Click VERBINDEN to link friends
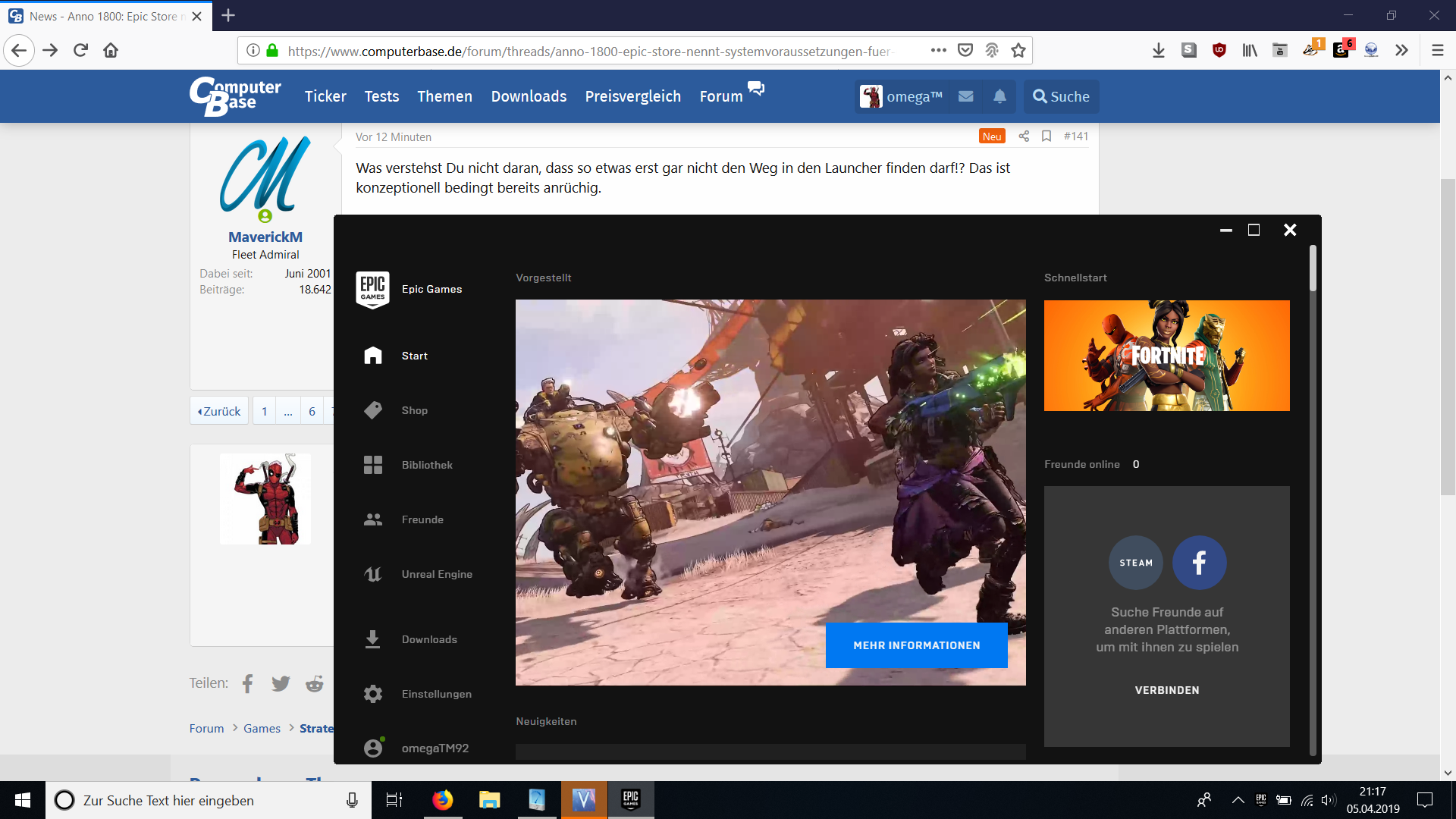 coord(1166,690)
